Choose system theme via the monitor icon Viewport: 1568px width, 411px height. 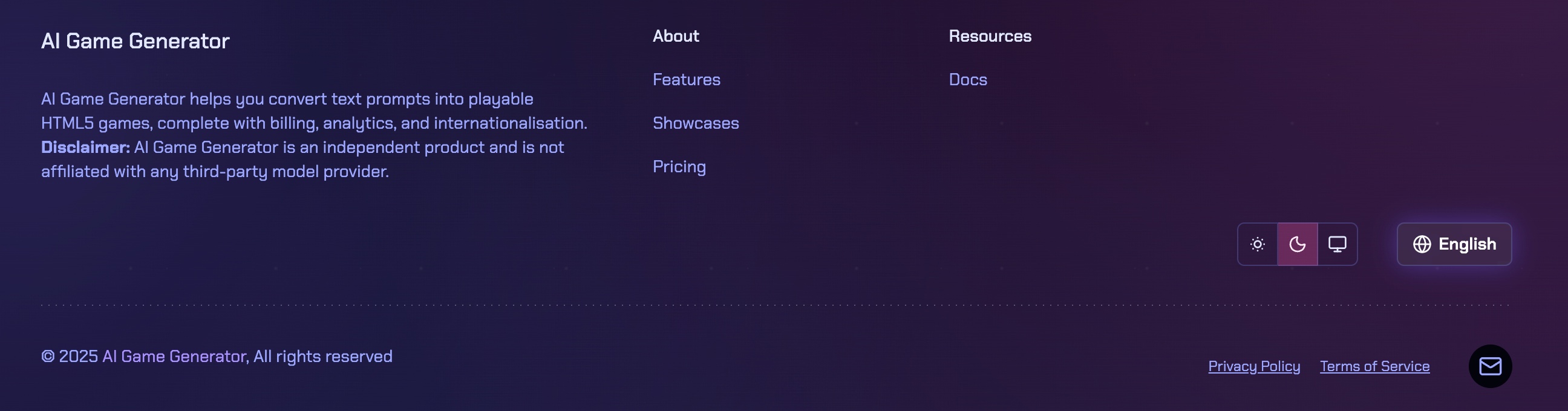pyautogui.click(x=1338, y=244)
